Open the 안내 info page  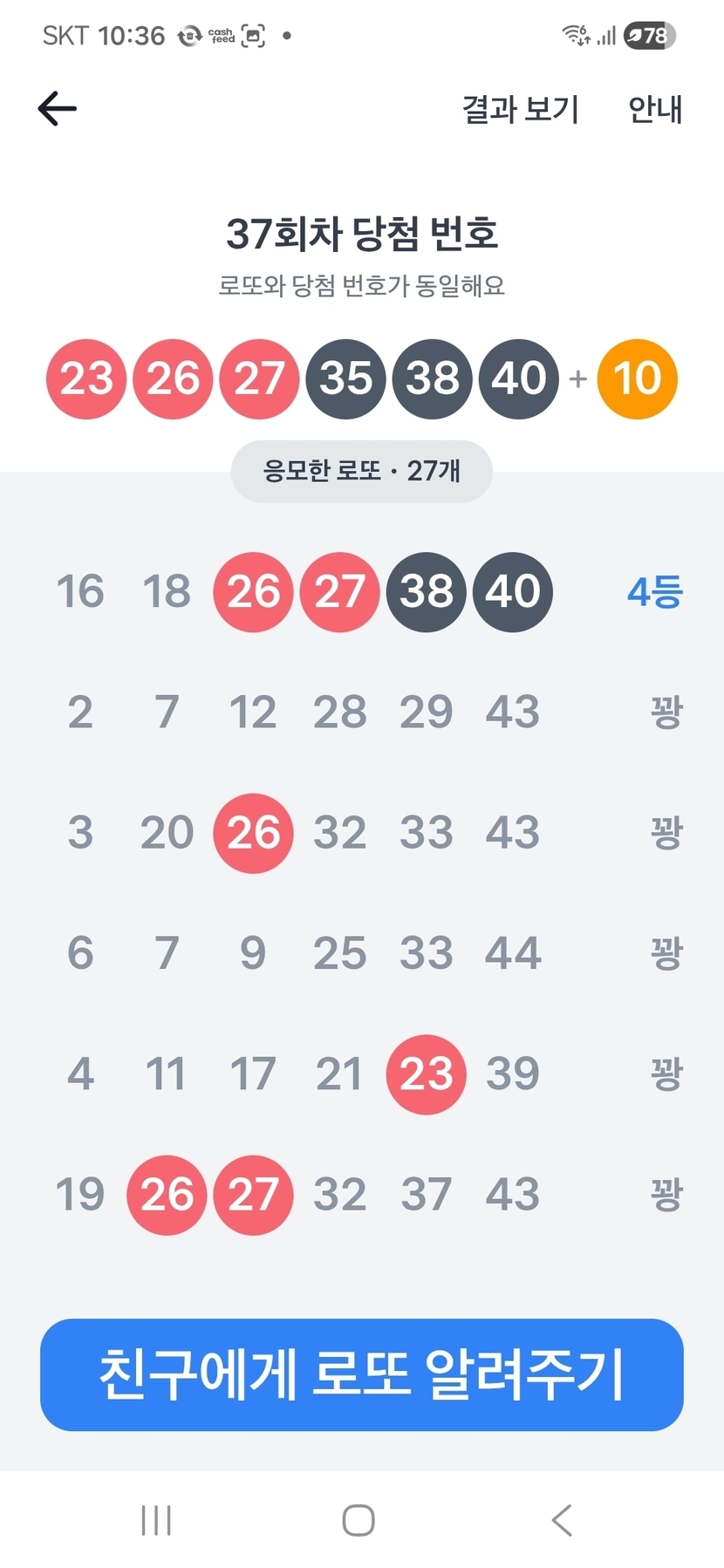point(655,110)
